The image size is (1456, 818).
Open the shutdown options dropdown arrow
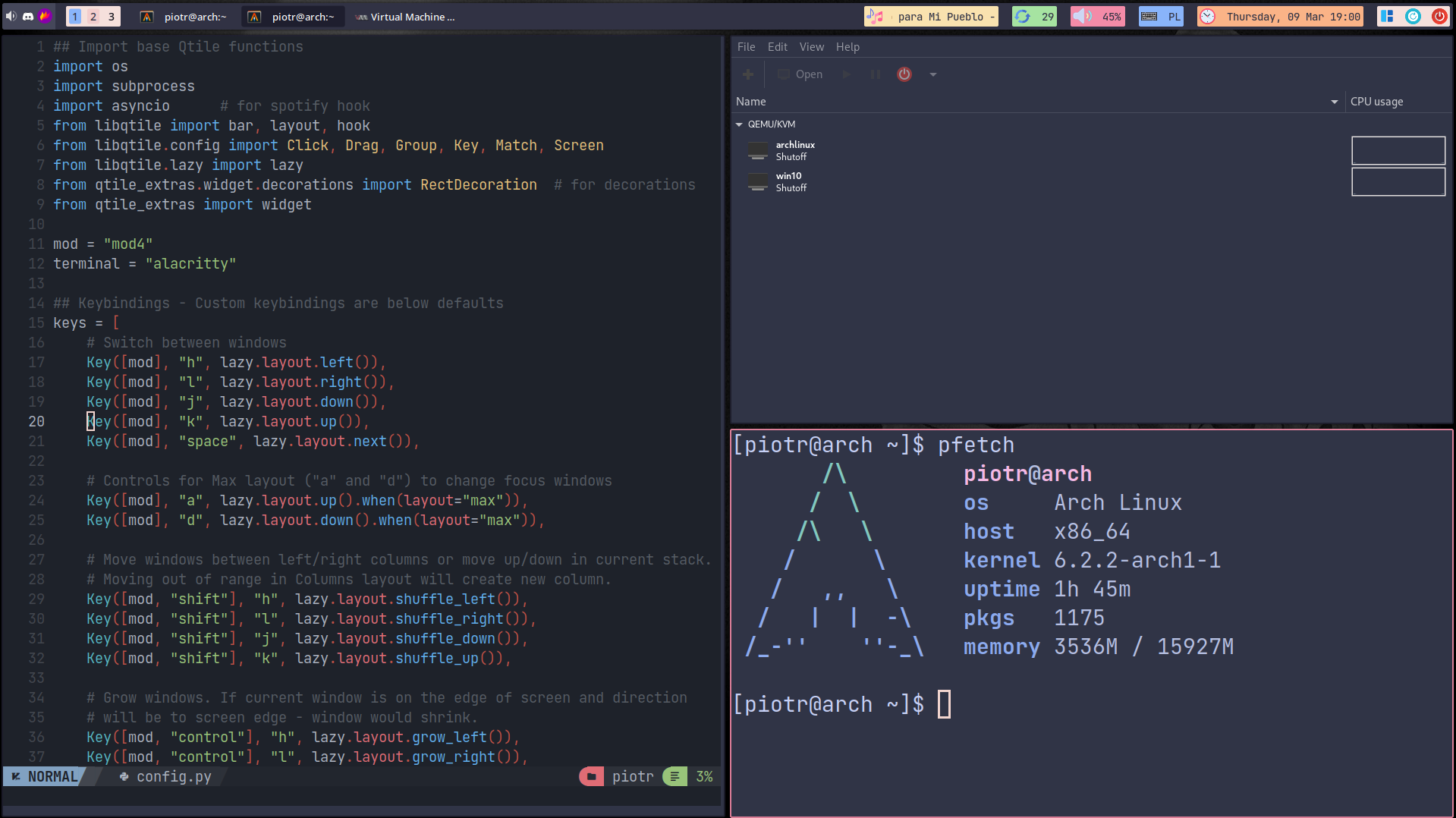tap(933, 74)
